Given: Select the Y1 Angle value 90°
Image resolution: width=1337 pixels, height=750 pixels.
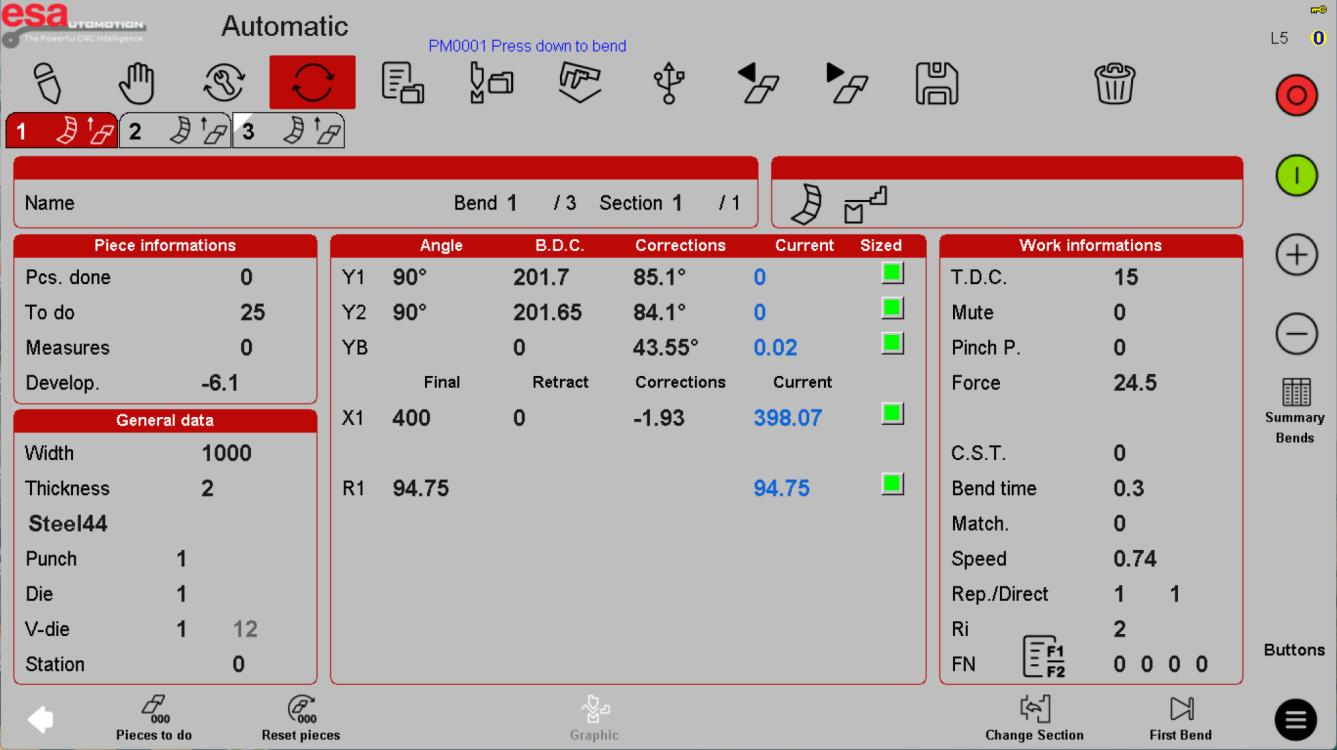Looking at the screenshot, I should tap(410, 277).
